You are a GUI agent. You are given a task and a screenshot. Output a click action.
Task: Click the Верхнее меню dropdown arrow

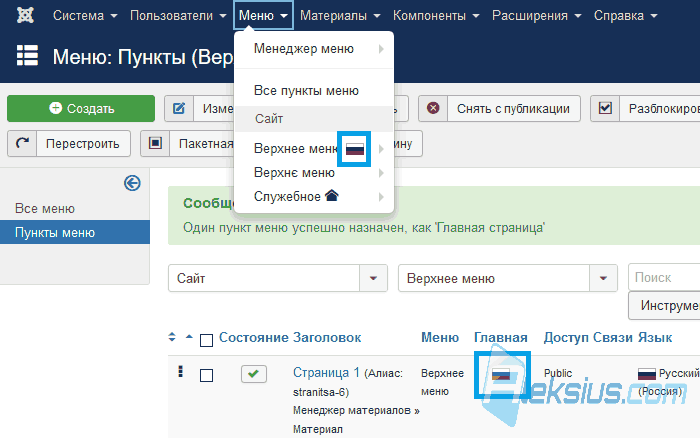point(603,278)
